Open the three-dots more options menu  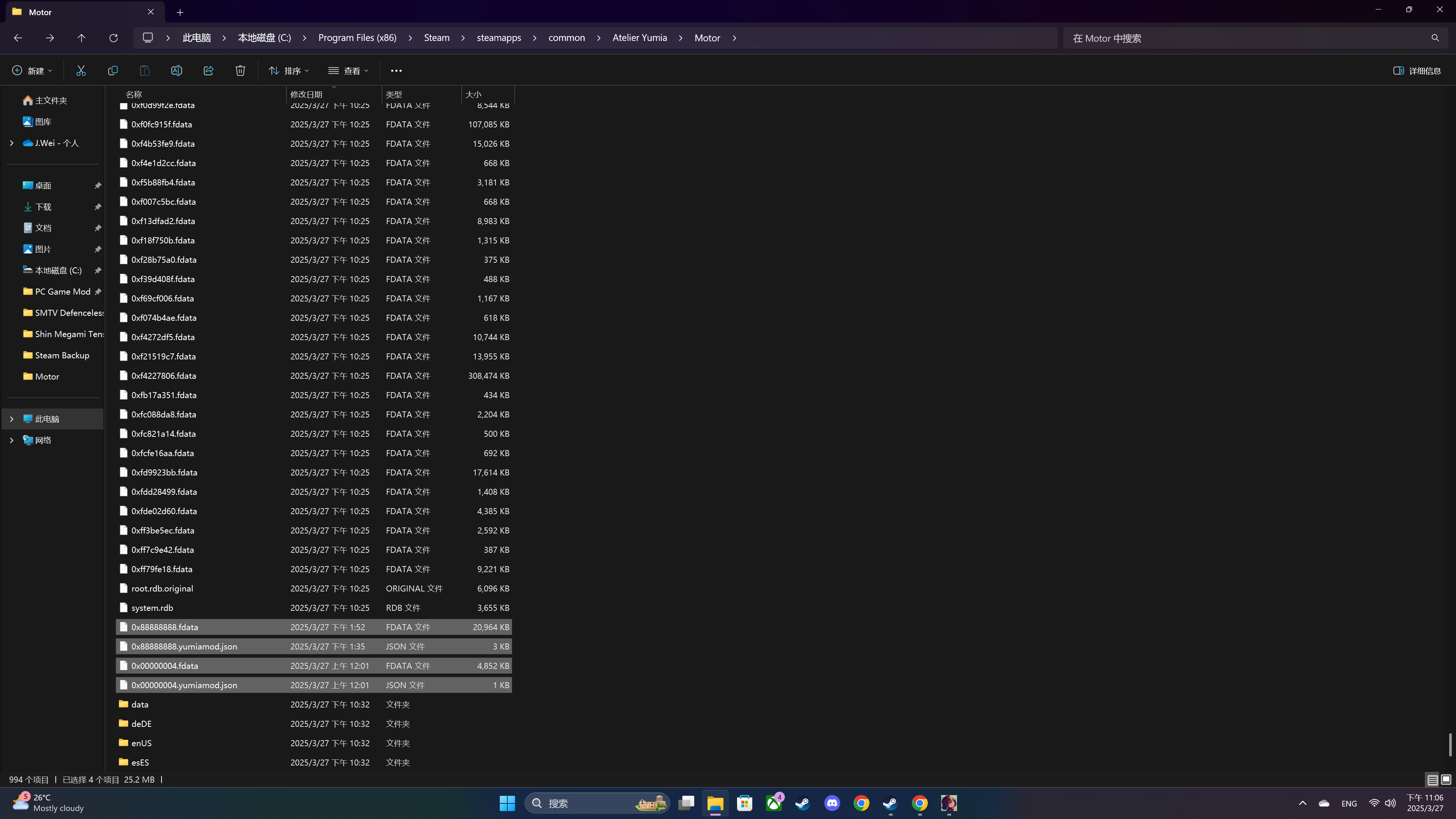[x=396, y=71]
